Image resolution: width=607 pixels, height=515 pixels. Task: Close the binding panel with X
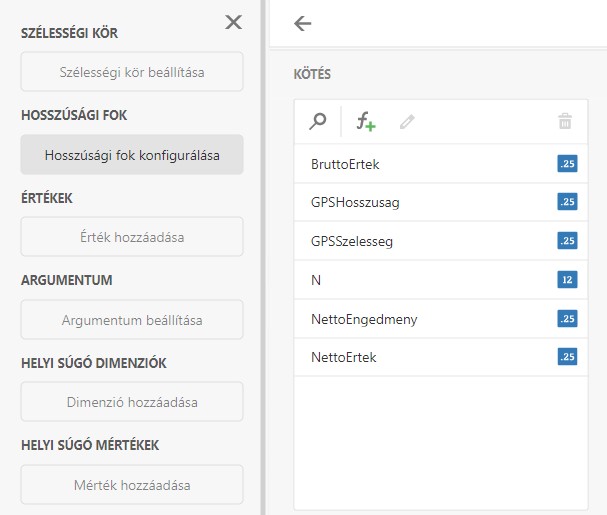click(234, 22)
